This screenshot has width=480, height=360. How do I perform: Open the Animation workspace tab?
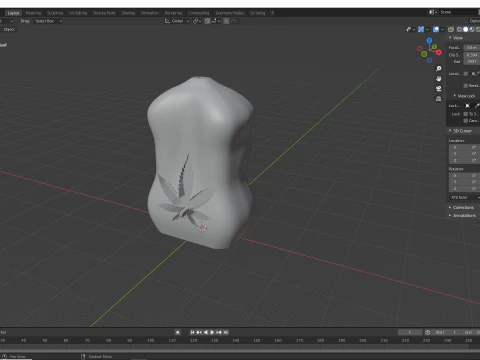point(150,13)
